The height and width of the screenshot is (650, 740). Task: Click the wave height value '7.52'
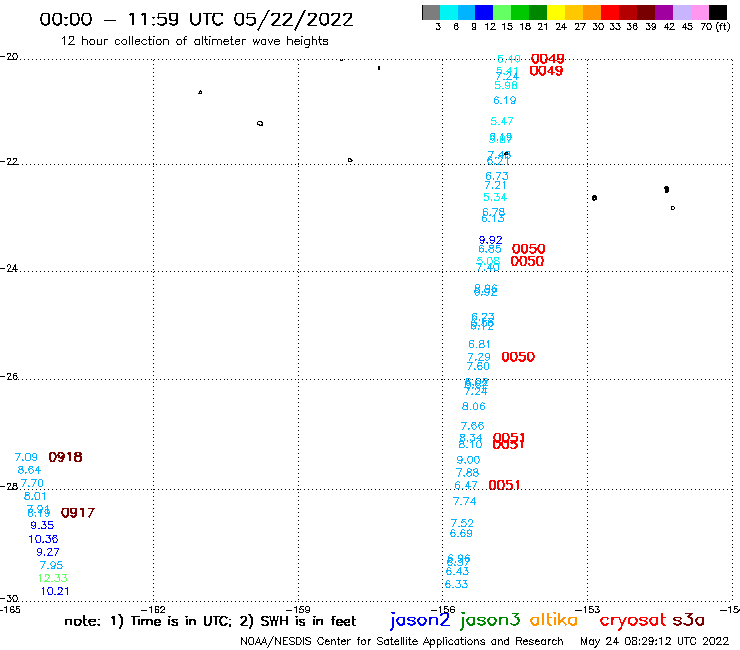(462, 523)
